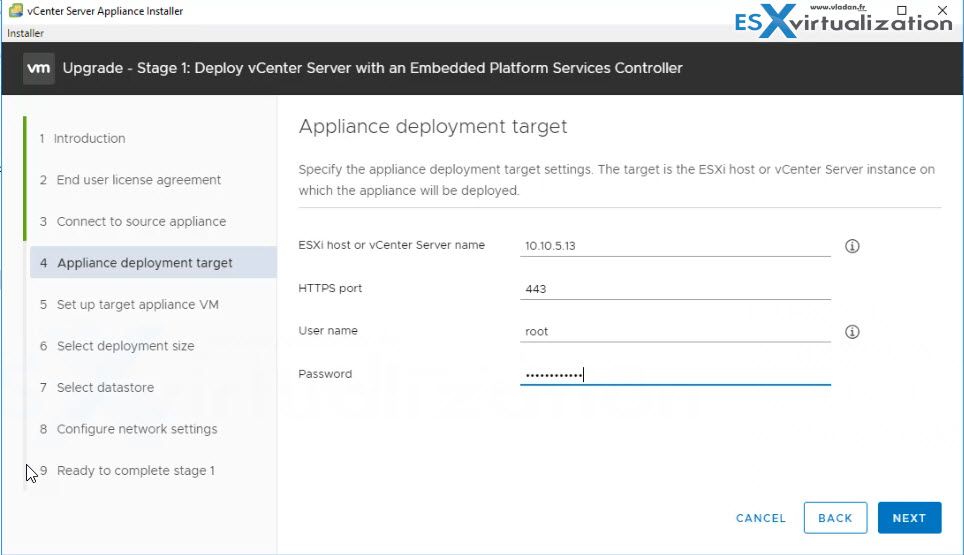Open step 3 Connect to source appliance
The height and width of the screenshot is (555, 964).
click(x=133, y=221)
